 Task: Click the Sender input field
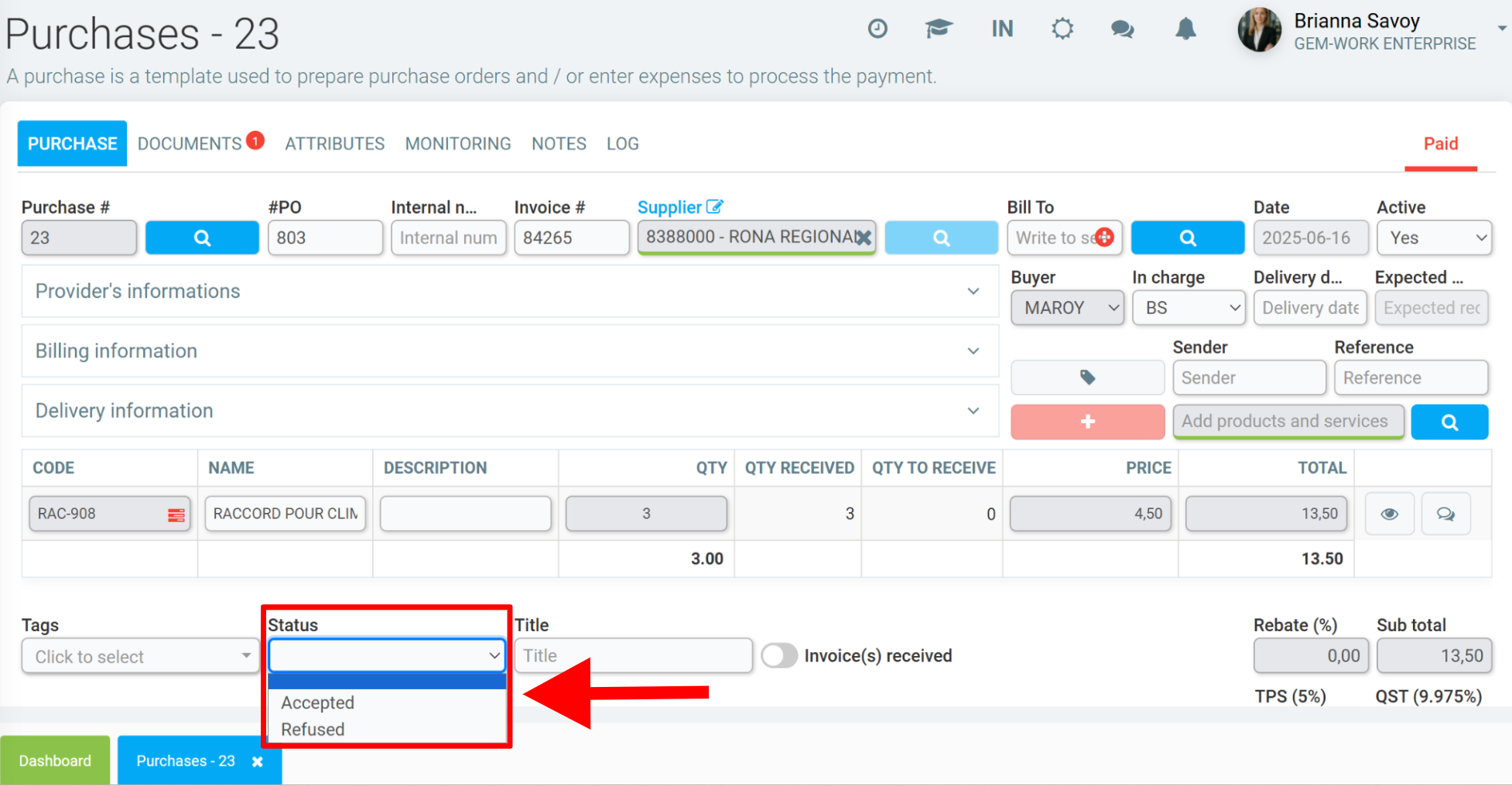pos(1249,378)
